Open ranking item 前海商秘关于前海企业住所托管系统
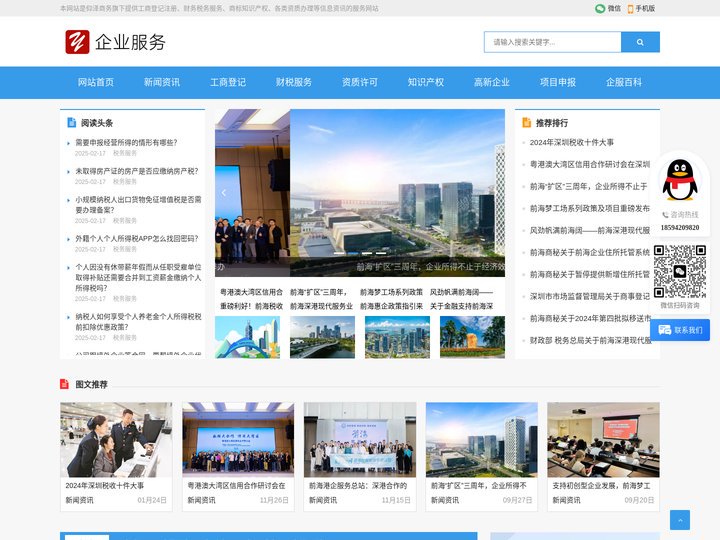Image resolution: width=720 pixels, height=540 pixels. pos(590,252)
